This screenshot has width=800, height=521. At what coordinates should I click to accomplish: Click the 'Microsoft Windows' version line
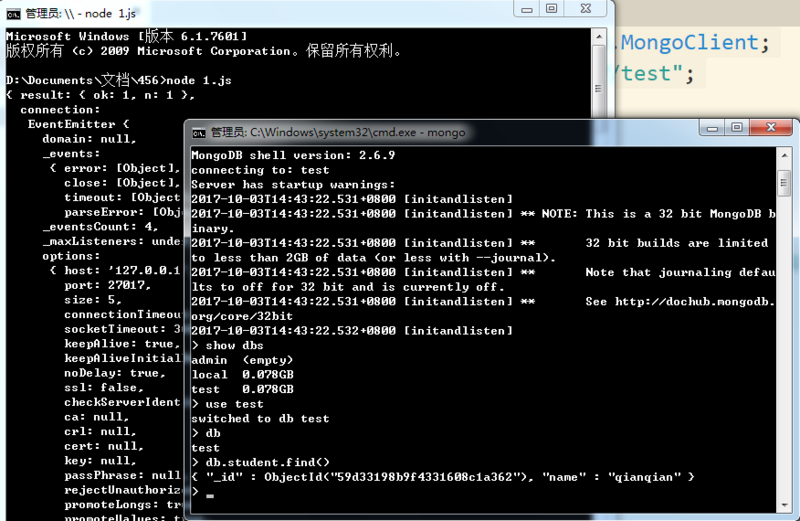[x=127, y=36]
